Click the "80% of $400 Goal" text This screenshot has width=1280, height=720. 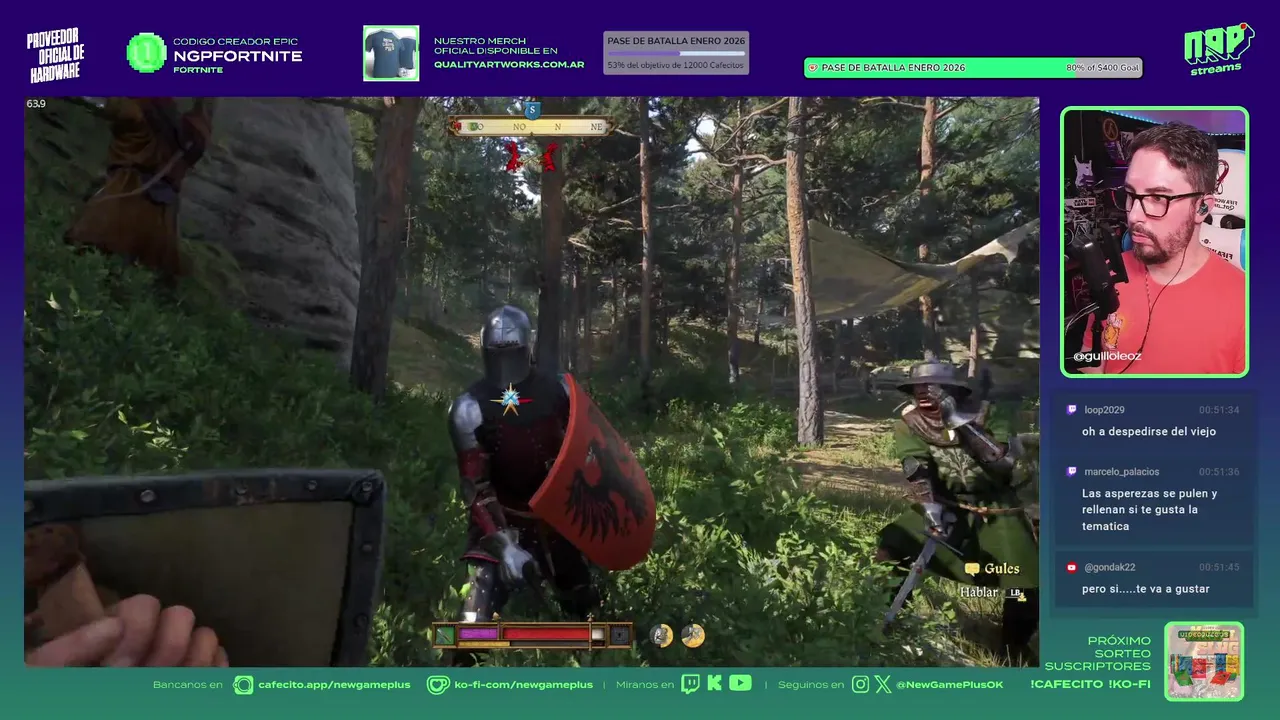click(x=1103, y=68)
